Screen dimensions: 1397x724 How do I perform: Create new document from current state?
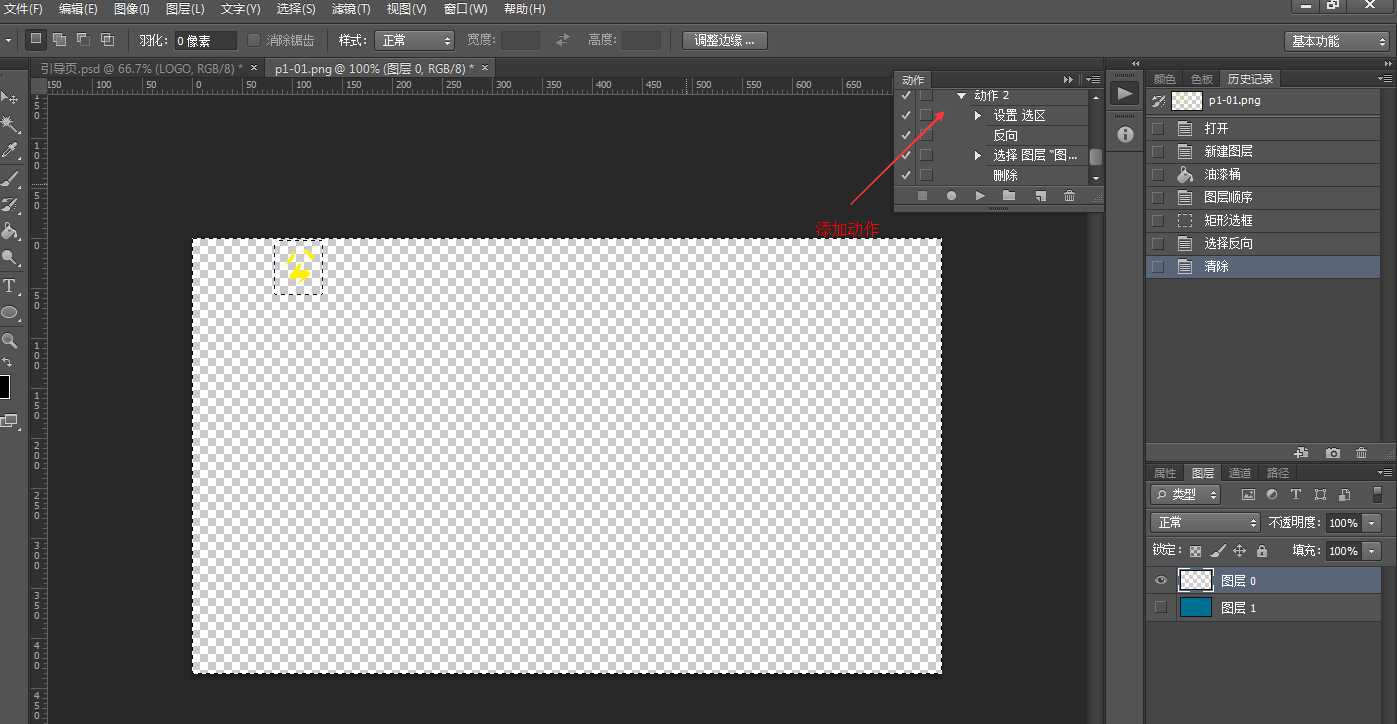tap(1302, 453)
